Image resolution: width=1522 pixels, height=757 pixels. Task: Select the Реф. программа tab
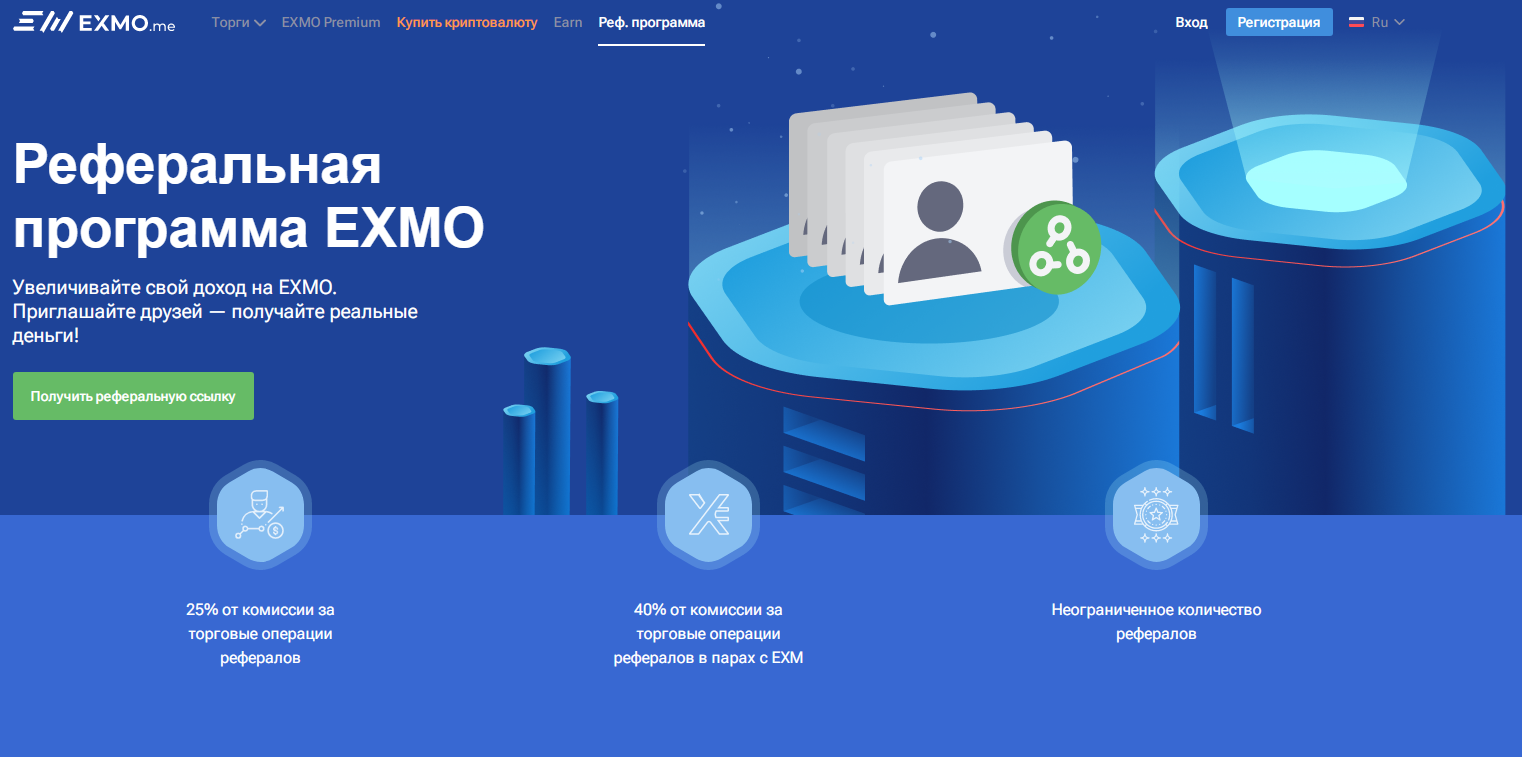tap(652, 22)
